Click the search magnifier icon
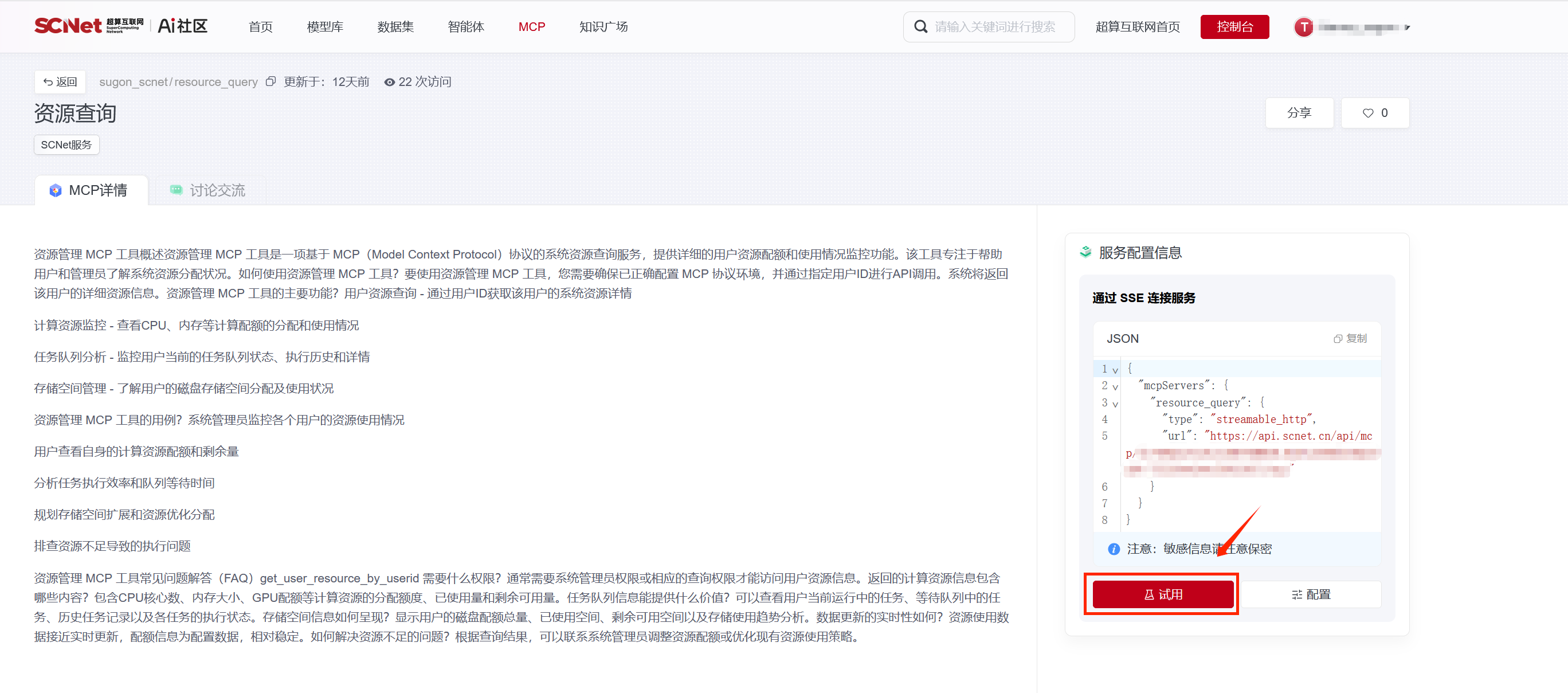This screenshot has width=1568, height=693. click(920, 27)
